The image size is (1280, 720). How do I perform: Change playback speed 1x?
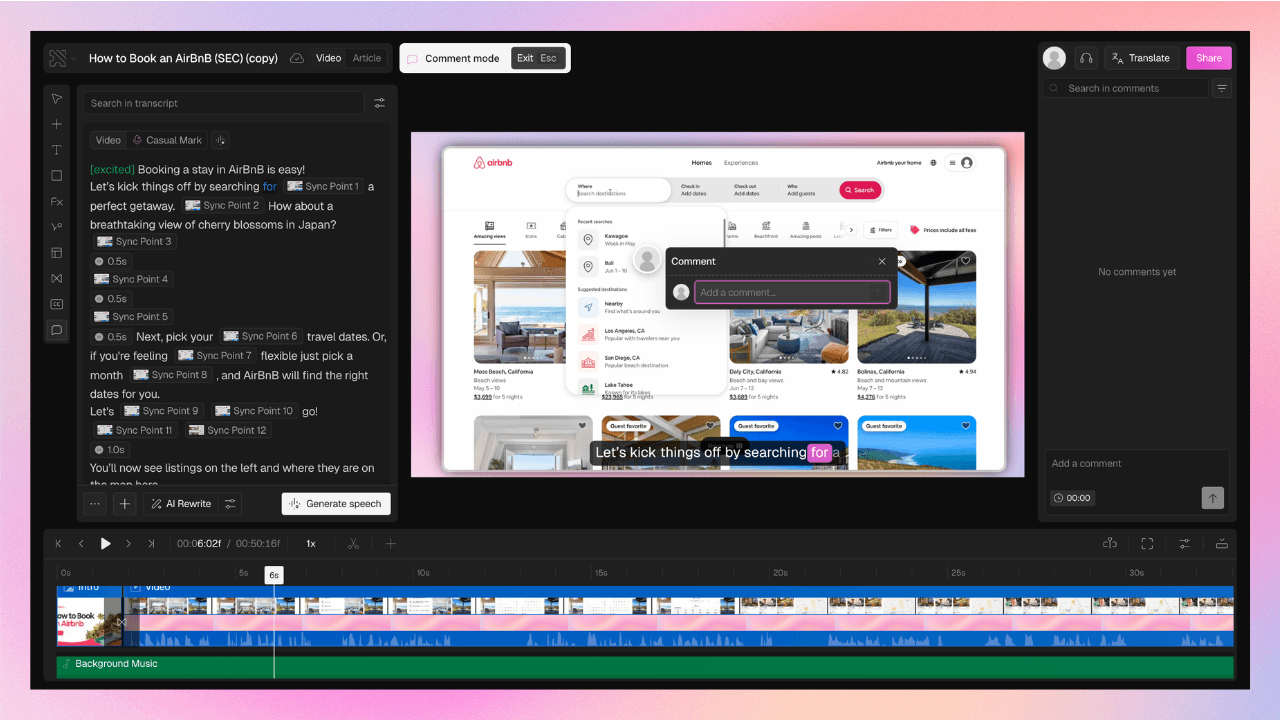(311, 544)
